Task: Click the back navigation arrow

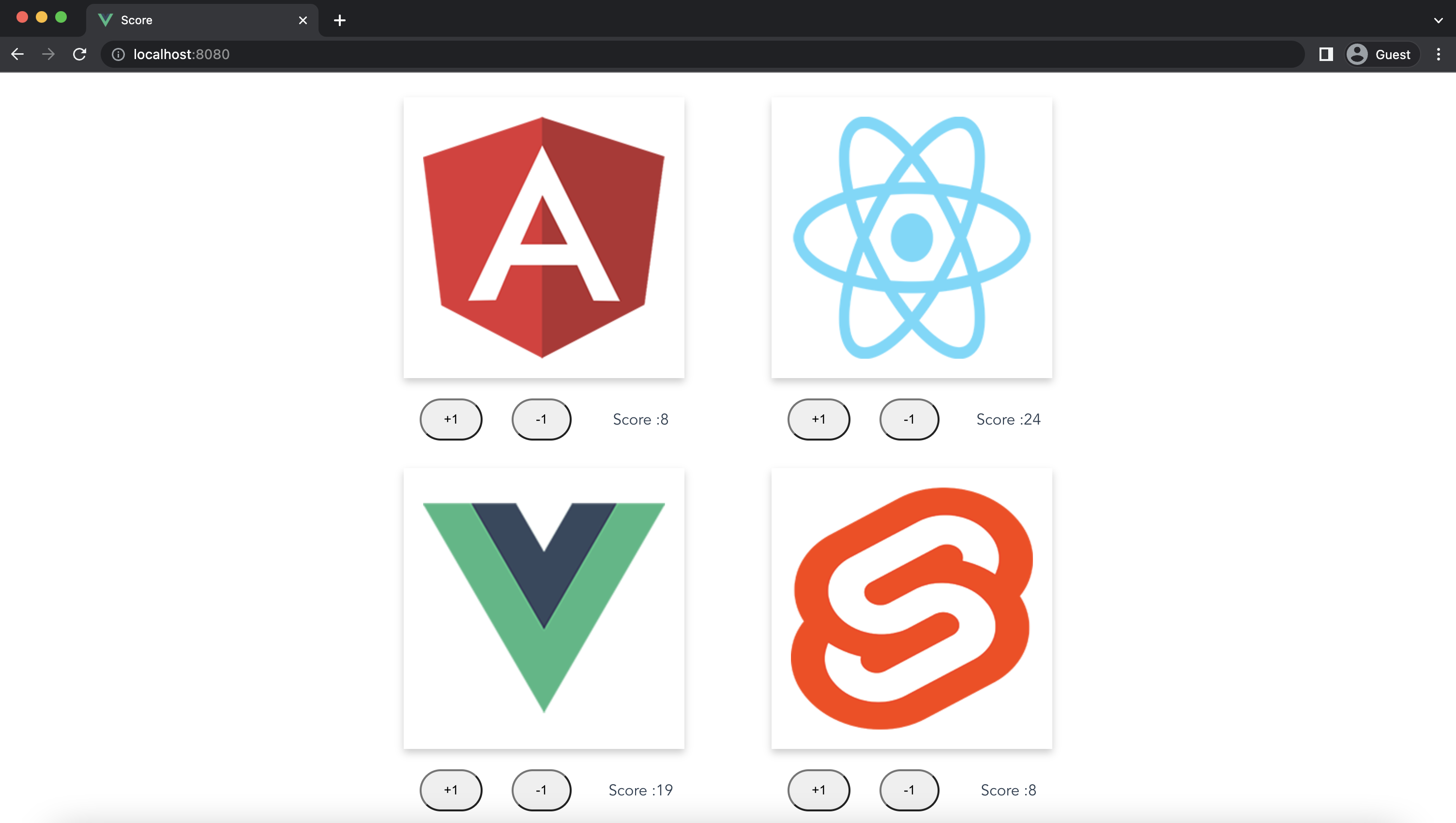Action: (17, 54)
